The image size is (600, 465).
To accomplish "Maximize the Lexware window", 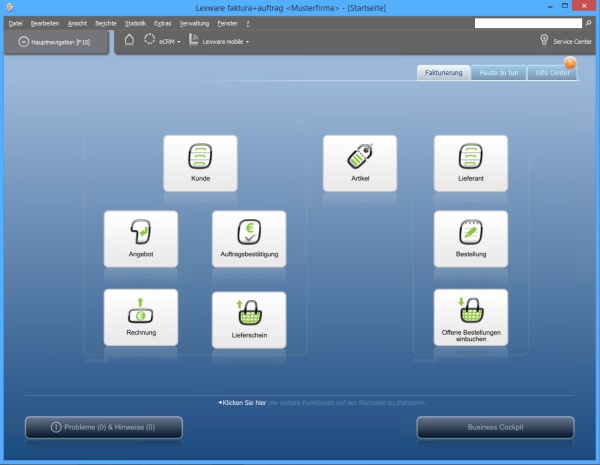I will click(x=565, y=6).
